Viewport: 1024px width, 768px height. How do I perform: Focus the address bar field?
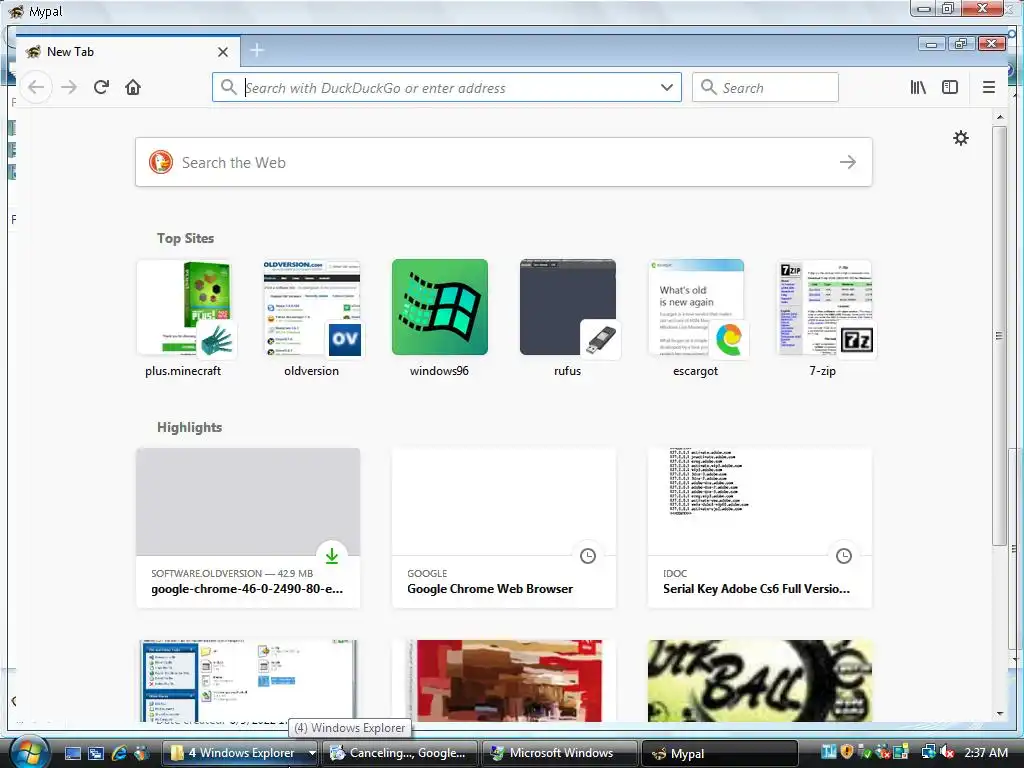click(447, 87)
